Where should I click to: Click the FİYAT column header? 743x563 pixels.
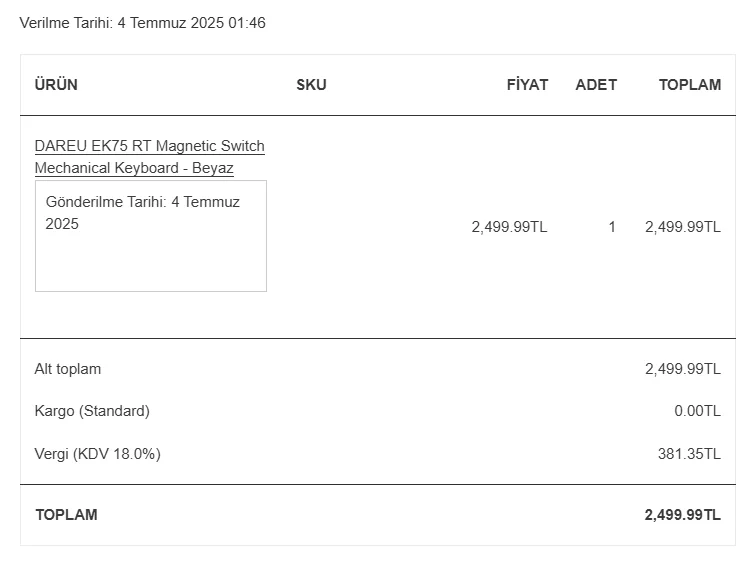[527, 85]
